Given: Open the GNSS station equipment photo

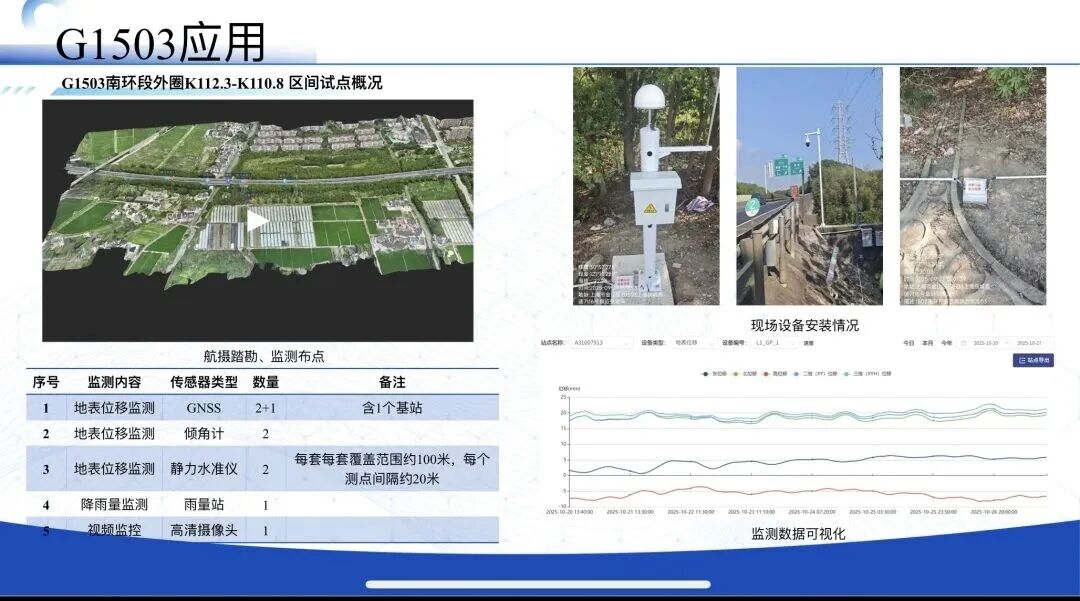Looking at the screenshot, I should [645, 186].
